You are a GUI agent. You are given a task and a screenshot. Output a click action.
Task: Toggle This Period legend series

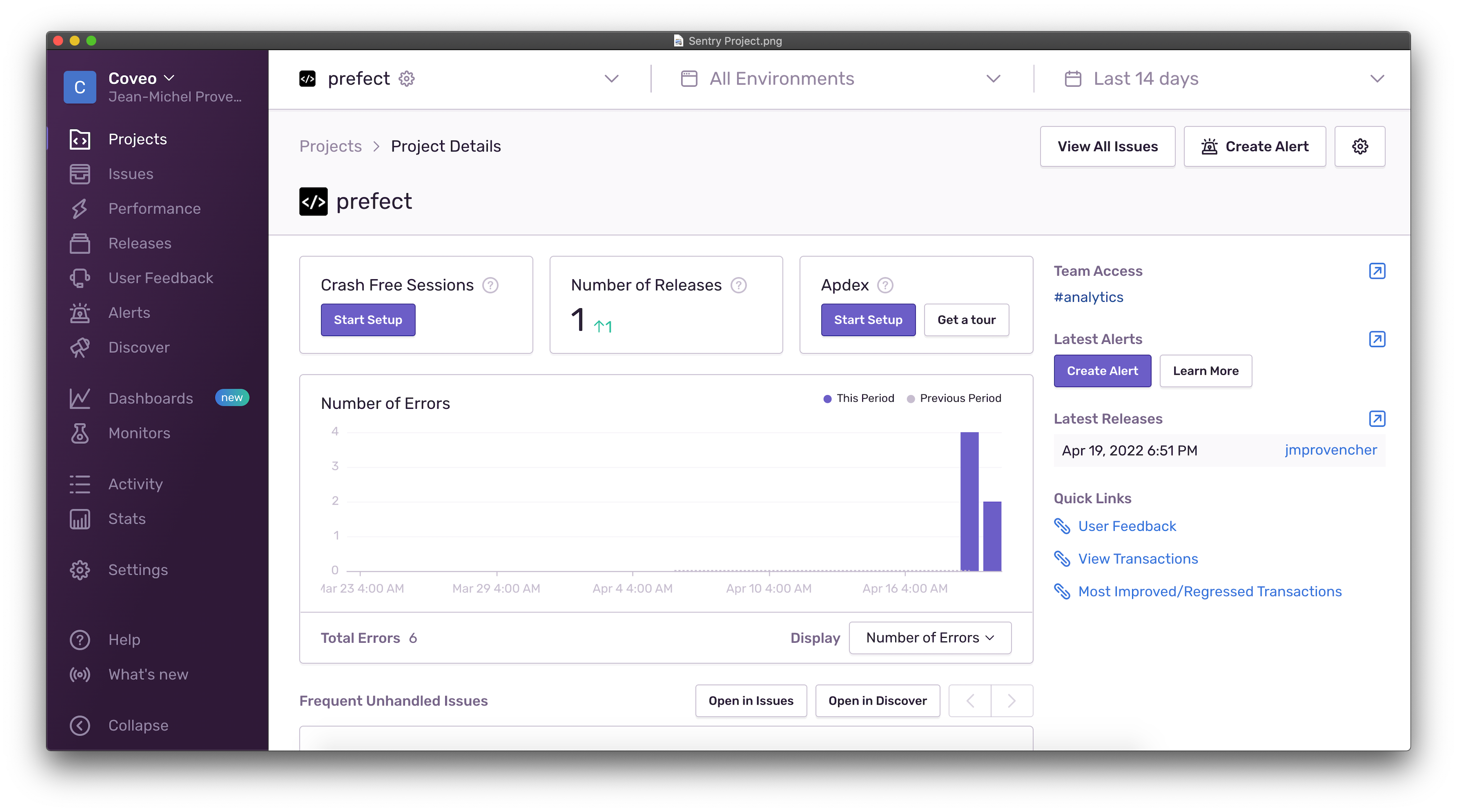(x=859, y=398)
